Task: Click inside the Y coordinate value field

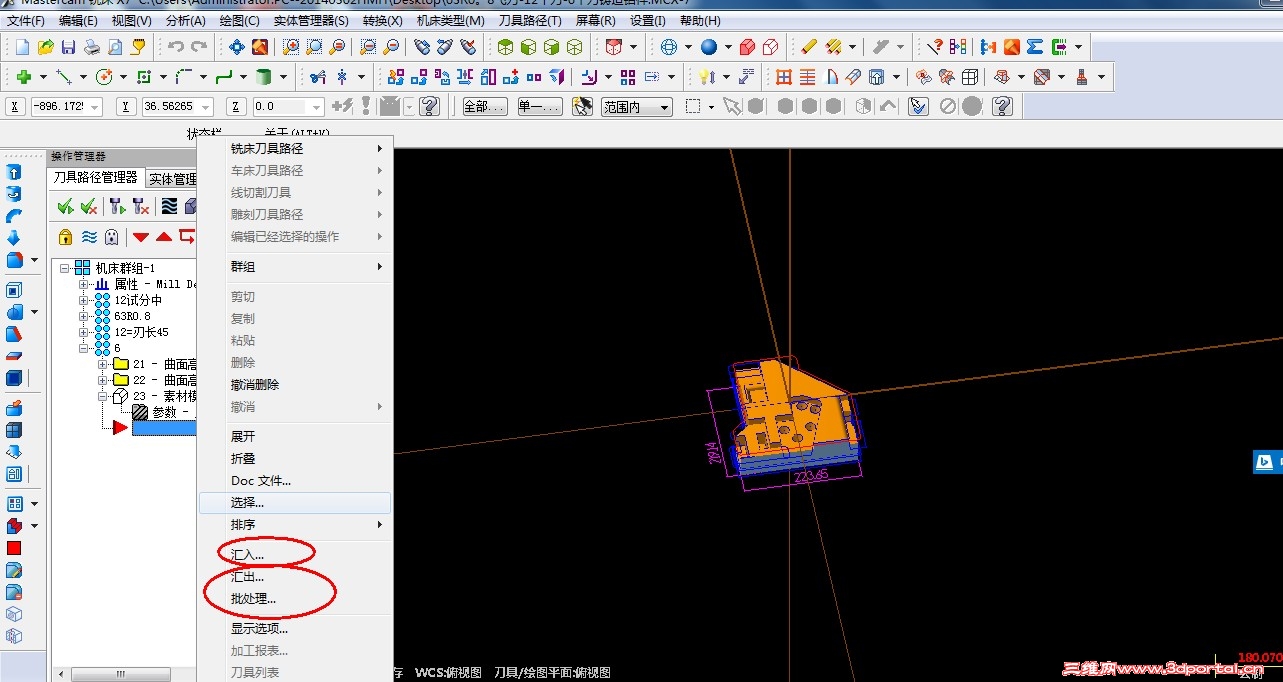Action: (170, 106)
